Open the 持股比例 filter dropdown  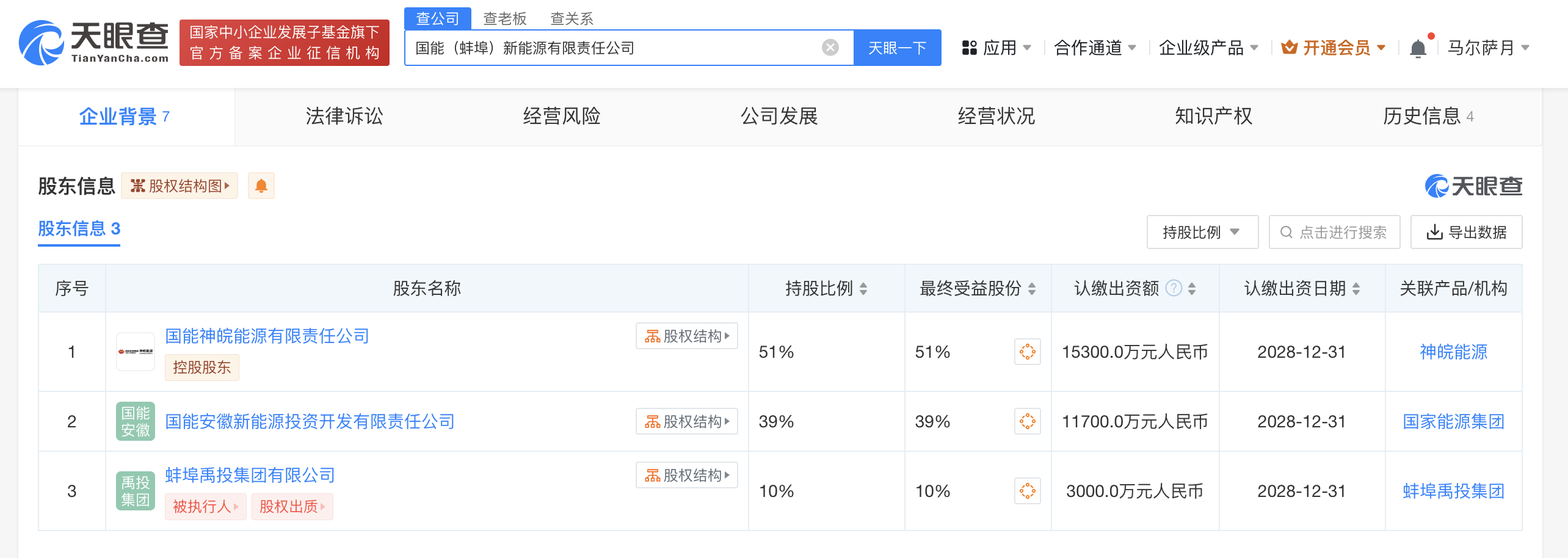(1202, 232)
